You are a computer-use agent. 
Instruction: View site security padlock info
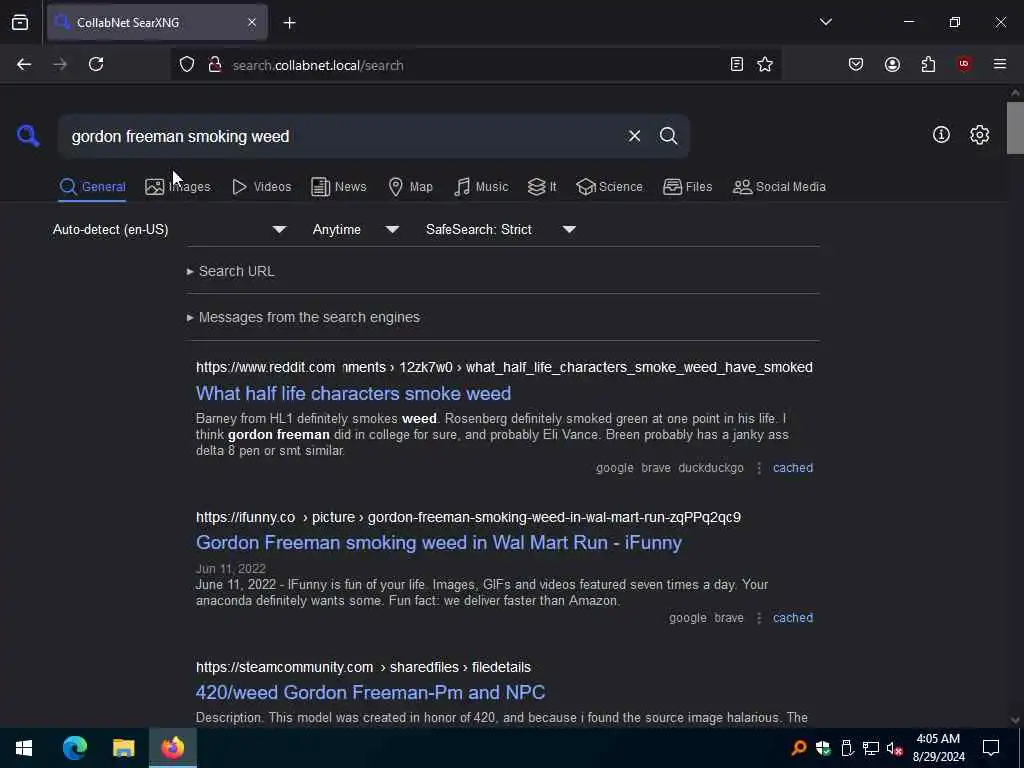[214, 65]
